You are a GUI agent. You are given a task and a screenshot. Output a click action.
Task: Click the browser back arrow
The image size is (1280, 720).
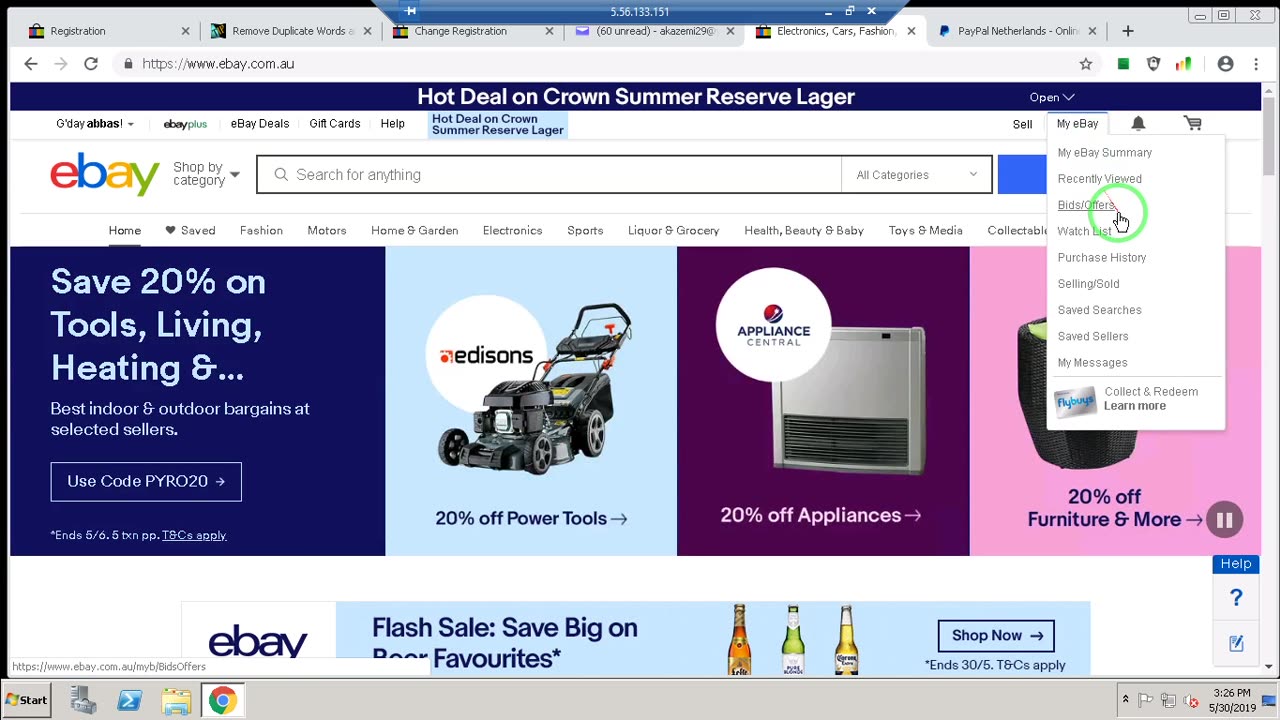(x=31, y=64)
